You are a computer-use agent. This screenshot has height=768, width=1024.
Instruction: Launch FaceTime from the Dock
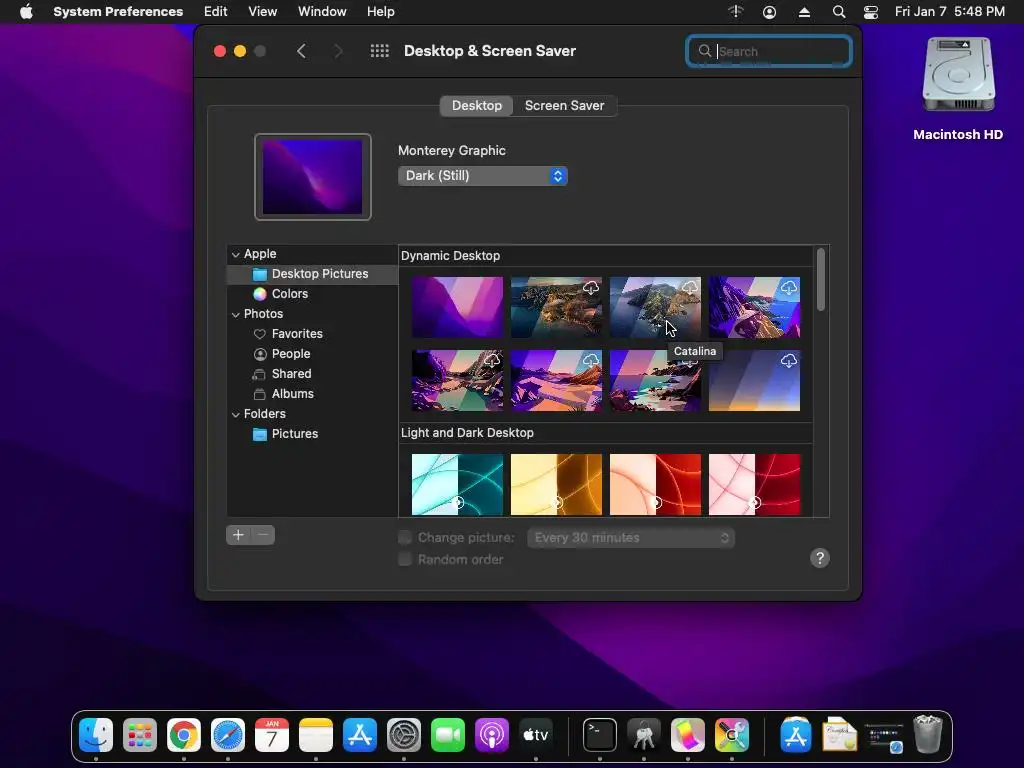447,735
